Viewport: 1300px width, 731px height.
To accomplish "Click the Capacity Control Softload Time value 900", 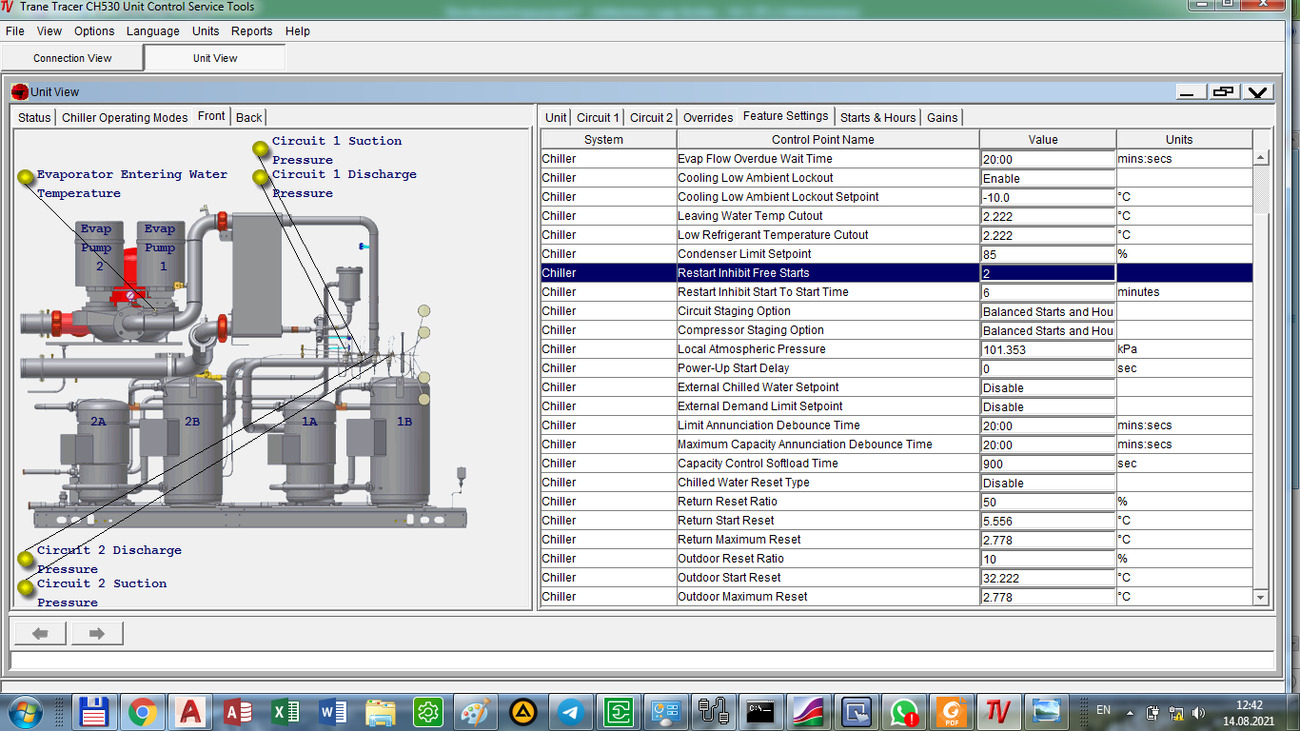I will (x=1047, y=463).
